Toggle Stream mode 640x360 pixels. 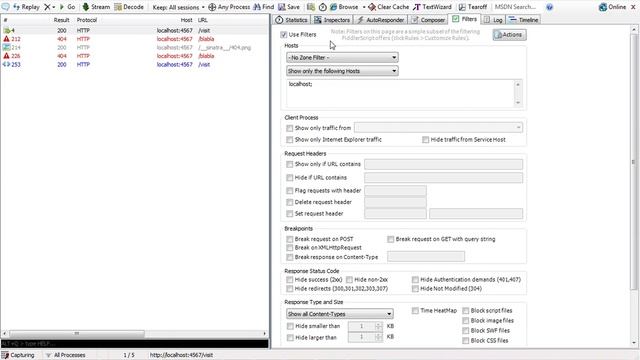point(96,7)
